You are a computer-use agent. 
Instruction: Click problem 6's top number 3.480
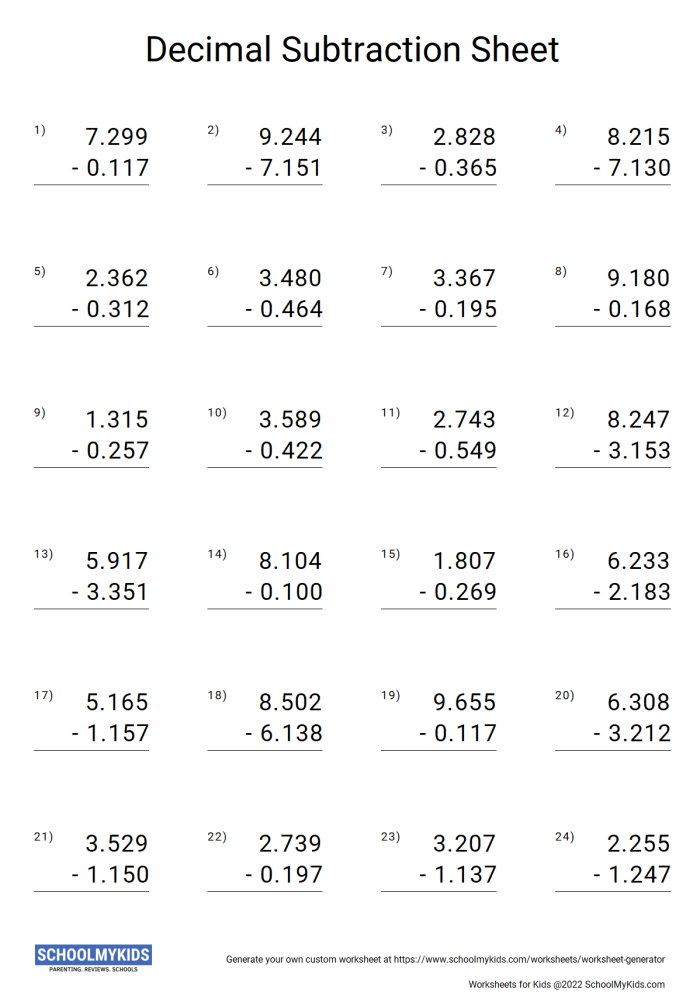(x=291, y=278)
